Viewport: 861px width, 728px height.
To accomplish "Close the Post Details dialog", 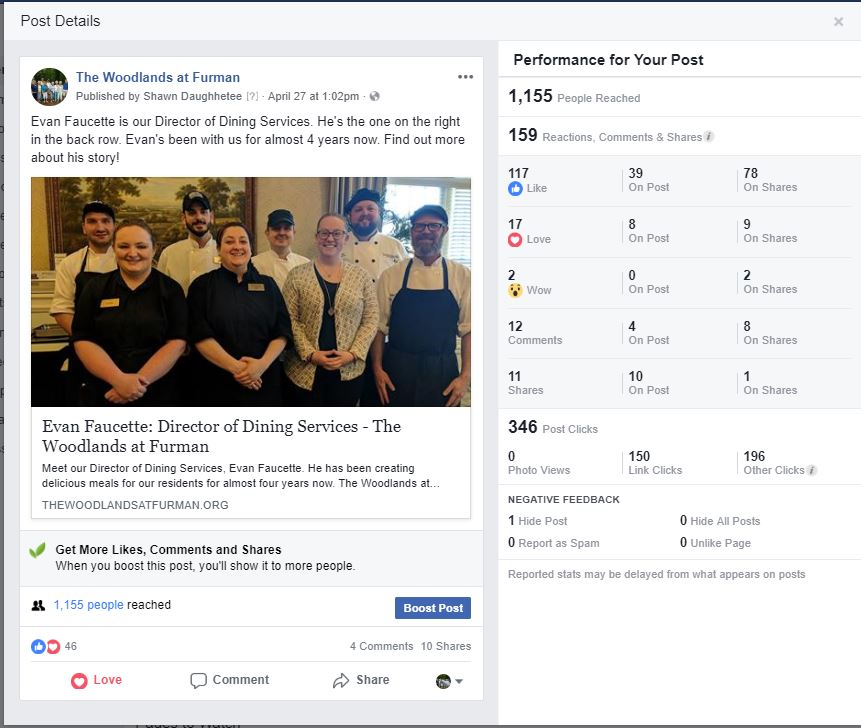I will tap(838, 21).
